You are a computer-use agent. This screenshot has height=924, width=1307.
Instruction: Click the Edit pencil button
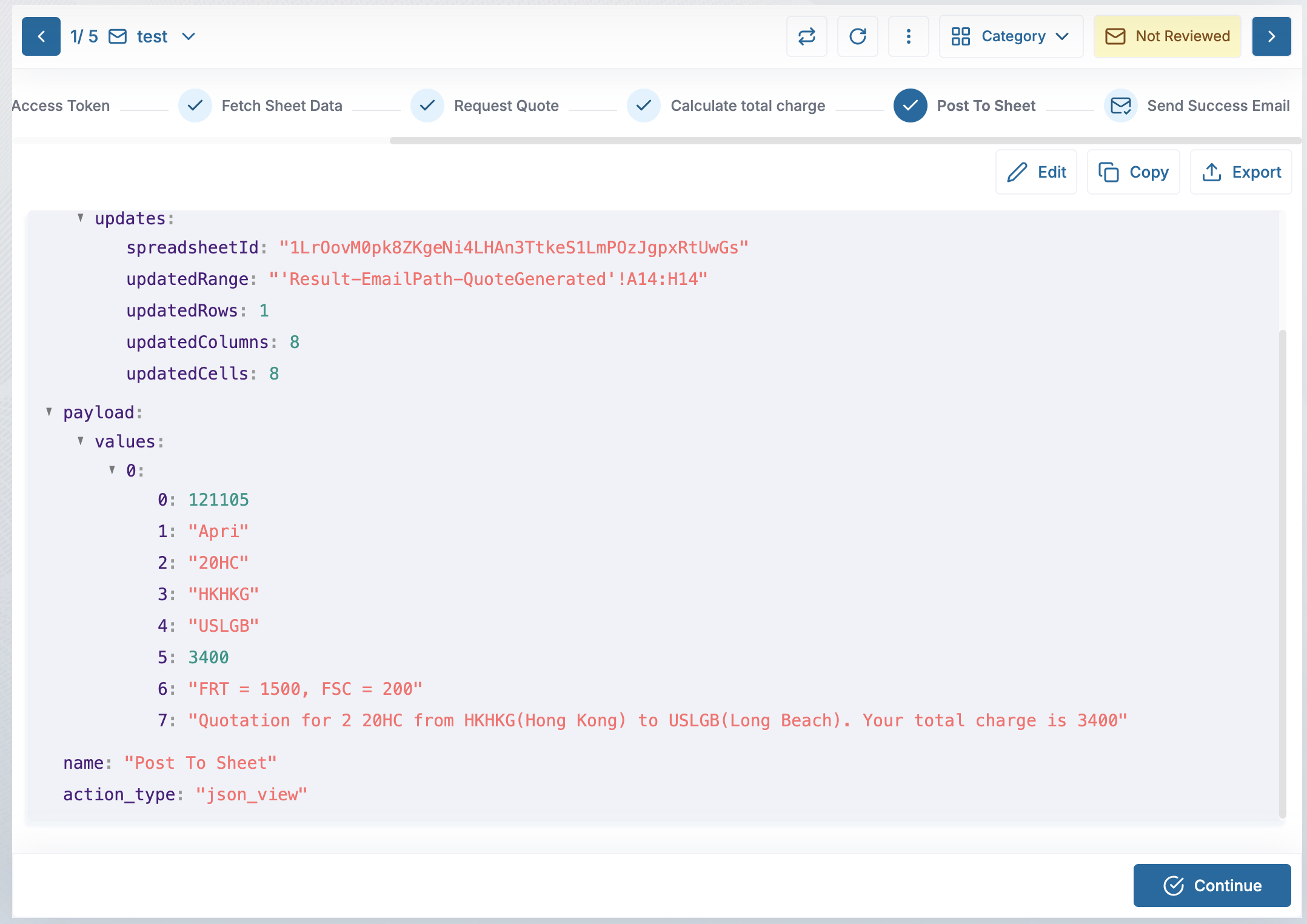[x=1036, y=172]
